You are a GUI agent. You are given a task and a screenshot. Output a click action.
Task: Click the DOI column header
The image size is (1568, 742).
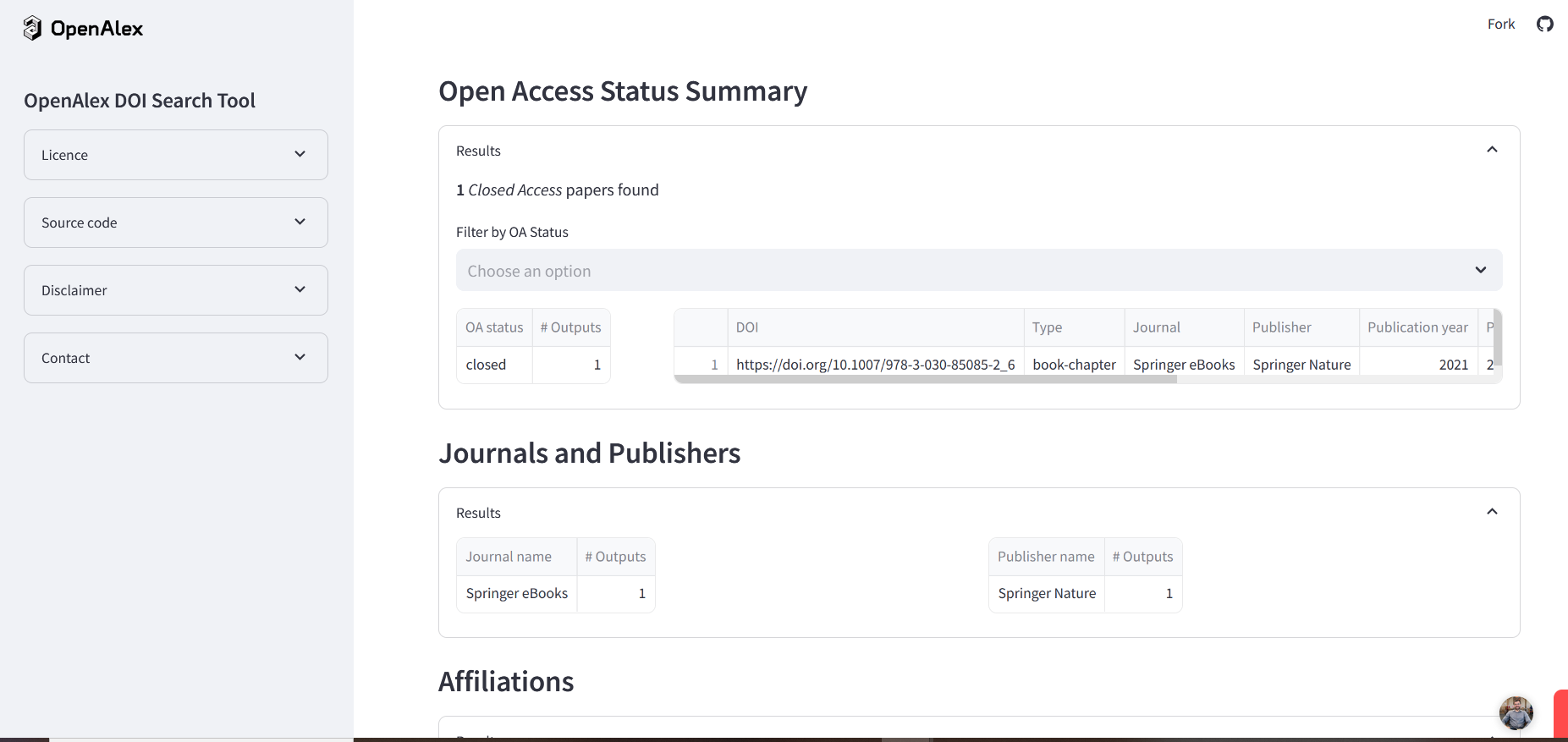coord(876,327)
